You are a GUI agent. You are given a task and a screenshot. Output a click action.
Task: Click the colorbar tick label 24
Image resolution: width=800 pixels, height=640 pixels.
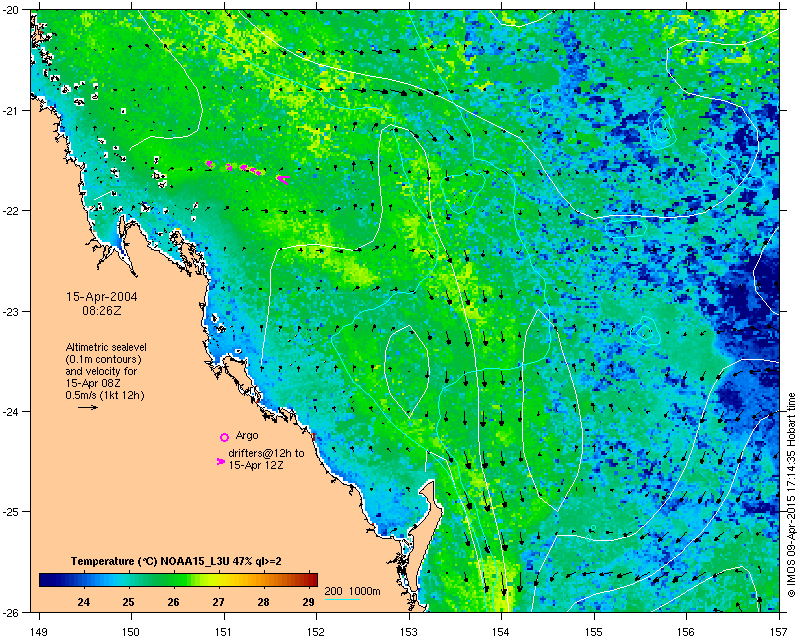pyautogui.click(x=84, y=602)
